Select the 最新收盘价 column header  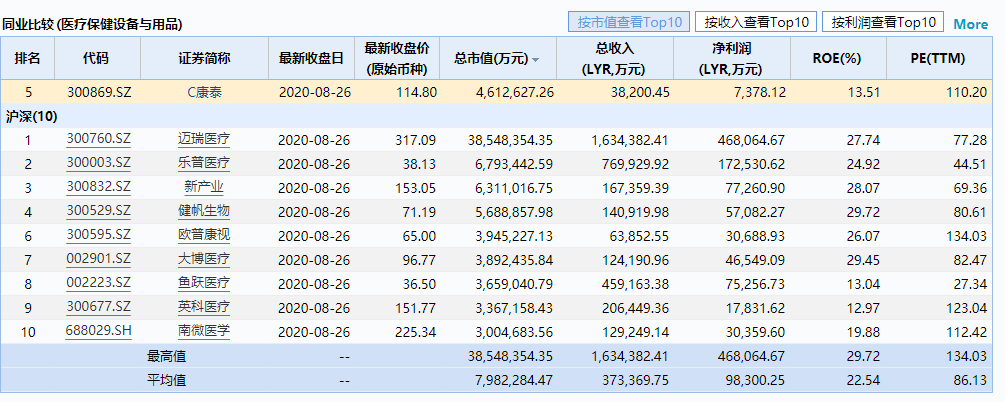coord(397,58)
